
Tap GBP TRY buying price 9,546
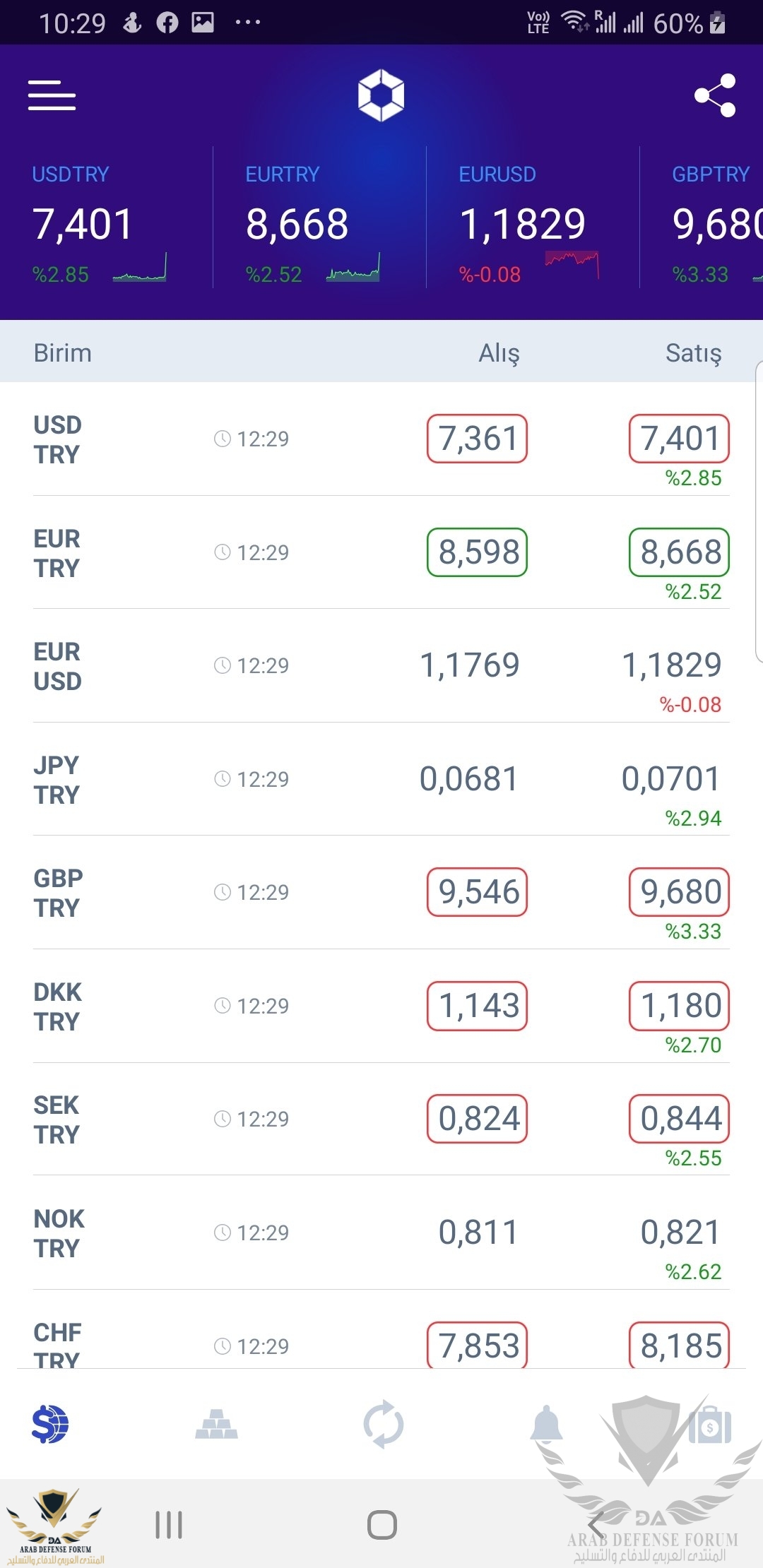pyautogui.click(x=478, y=892)
